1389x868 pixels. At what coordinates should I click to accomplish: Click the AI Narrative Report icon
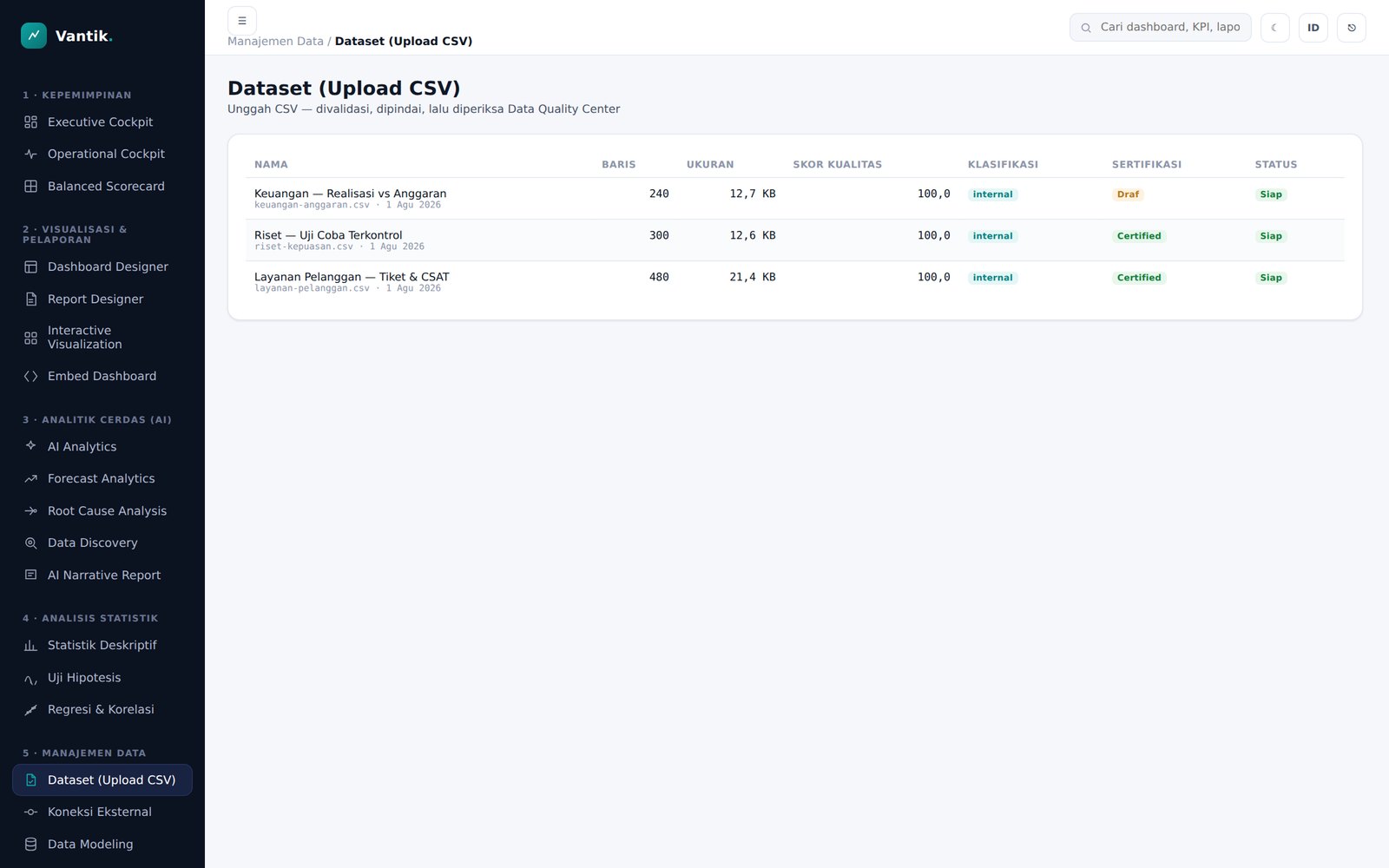point(31,575)
